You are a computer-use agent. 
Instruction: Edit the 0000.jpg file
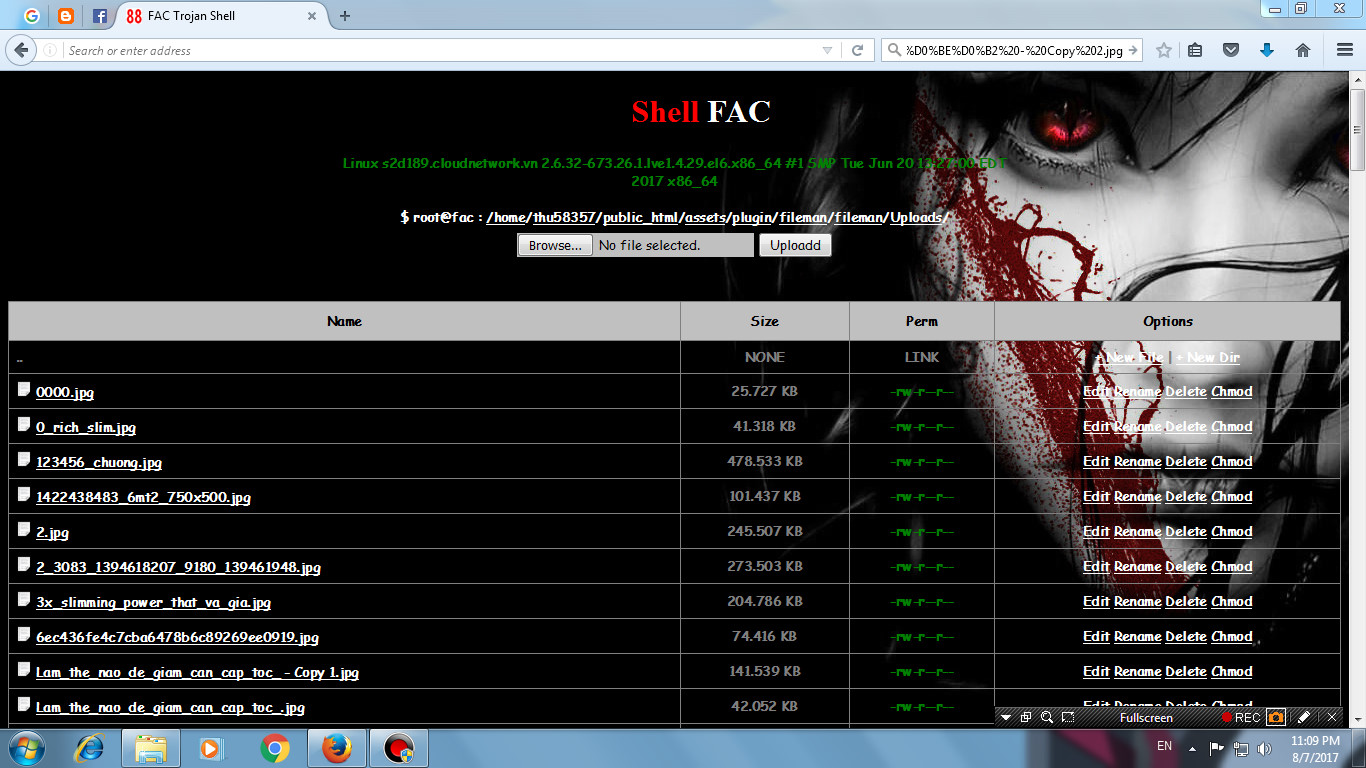pyautogui.click(x=1097, y=391)
